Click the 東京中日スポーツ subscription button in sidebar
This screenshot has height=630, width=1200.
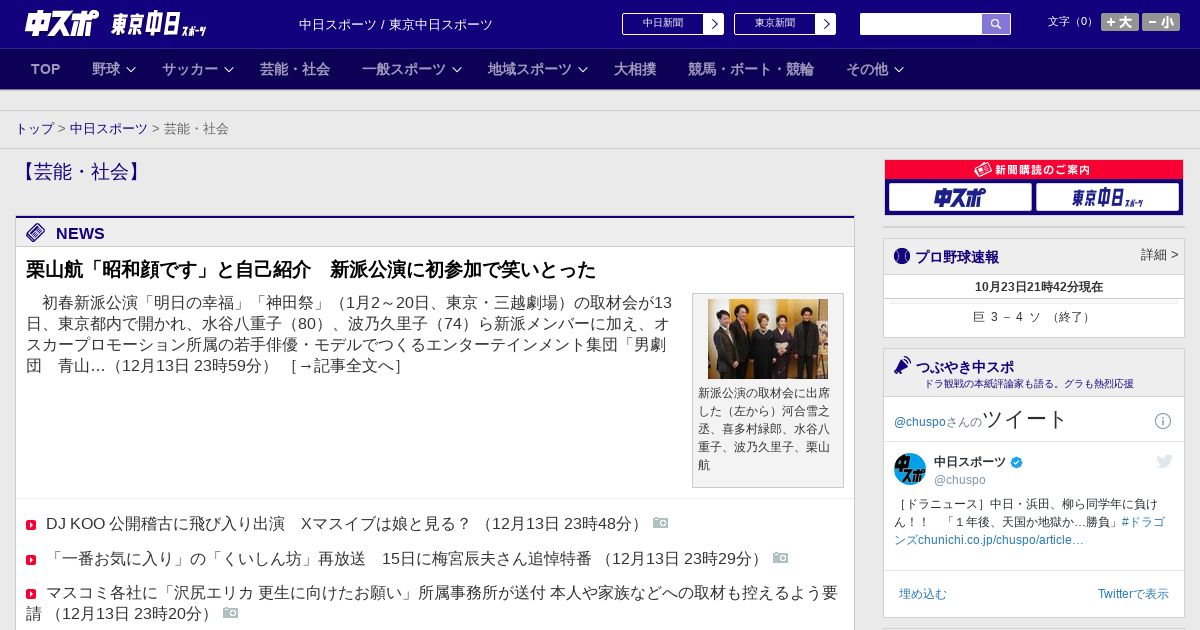[1107, 197]
